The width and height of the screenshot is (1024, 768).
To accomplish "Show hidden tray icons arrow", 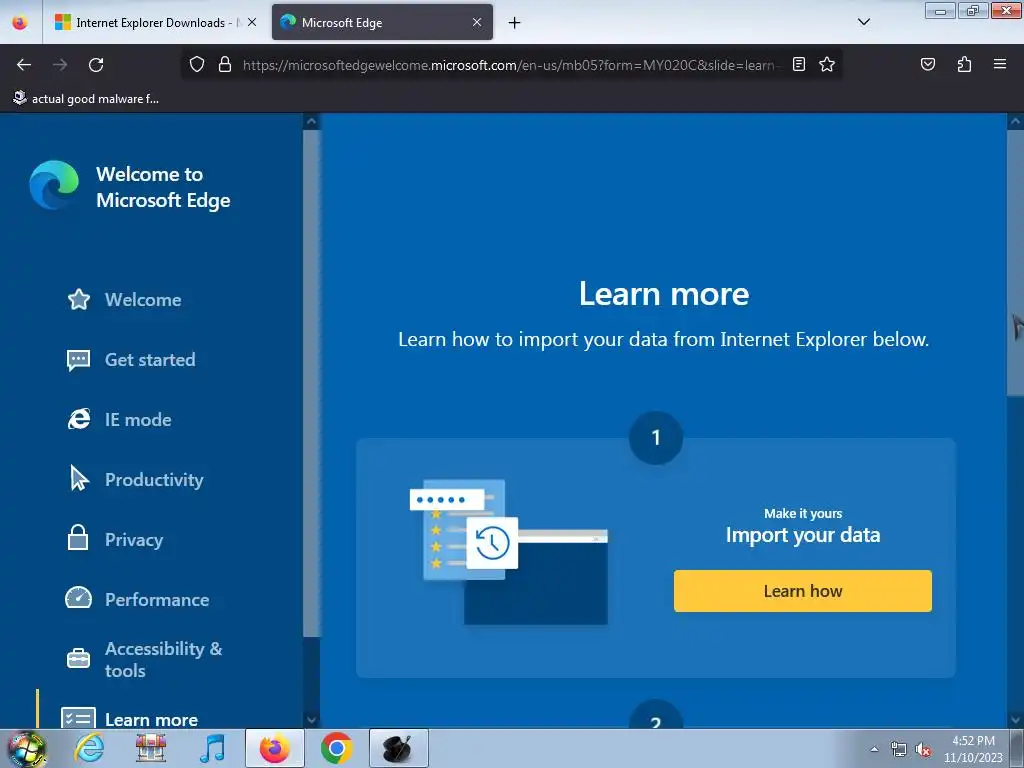I will click(874, 749).
